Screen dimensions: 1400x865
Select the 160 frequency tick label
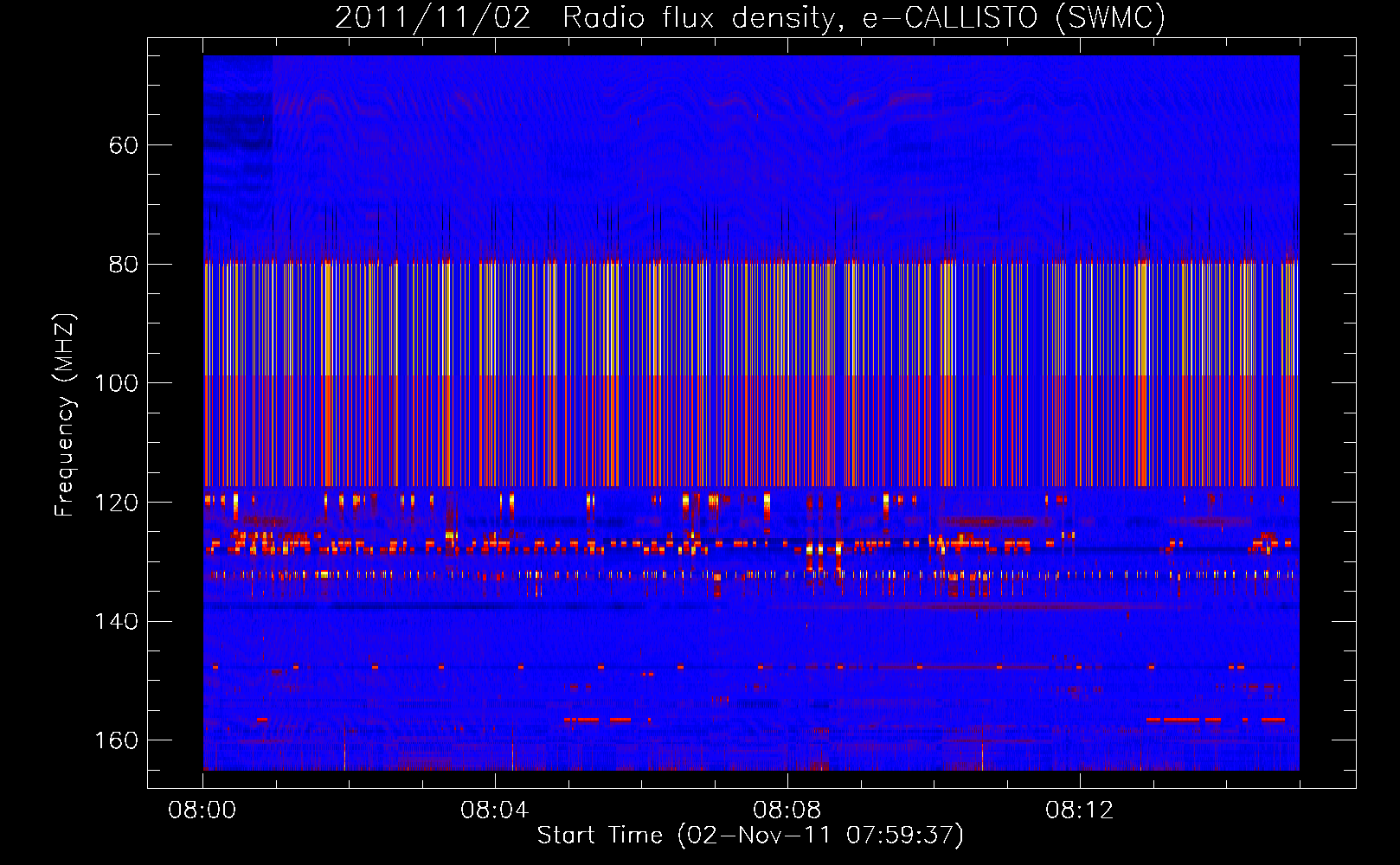coord(116,740)
